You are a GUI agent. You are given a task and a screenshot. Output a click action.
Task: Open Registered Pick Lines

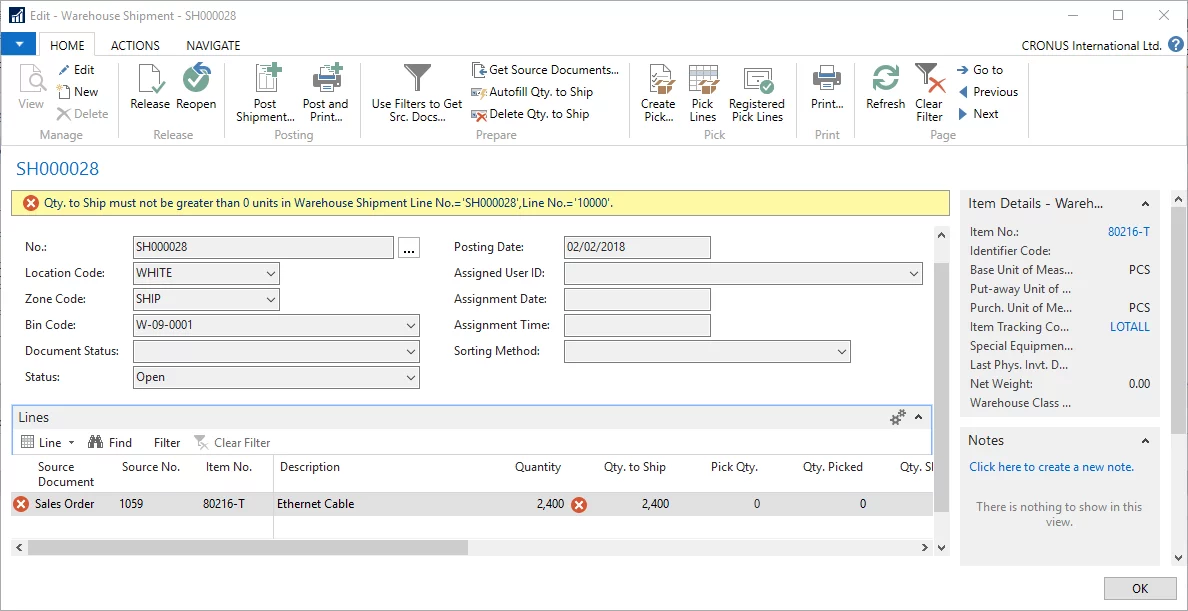757,92
